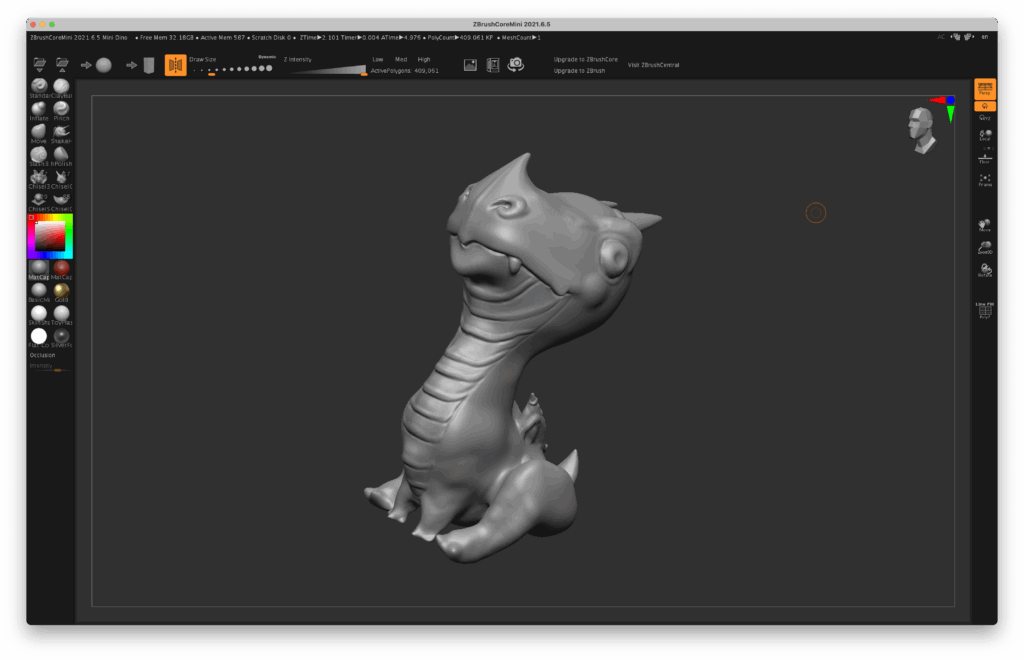Click the Move view navigation icon
This screenshot has width=1024, height=660.
pos(985,225)
